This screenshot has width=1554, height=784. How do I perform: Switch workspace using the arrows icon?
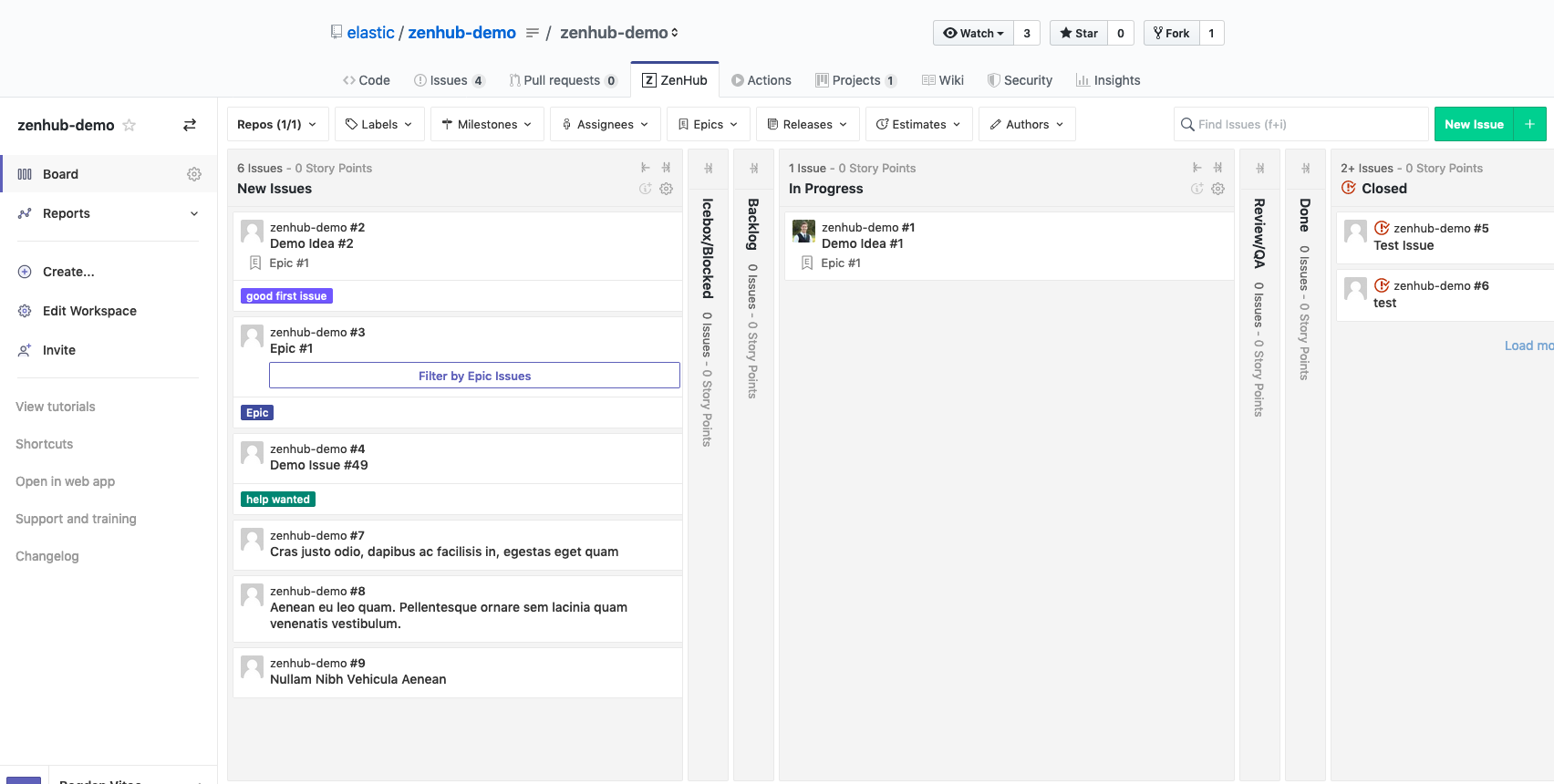point(190,125)
